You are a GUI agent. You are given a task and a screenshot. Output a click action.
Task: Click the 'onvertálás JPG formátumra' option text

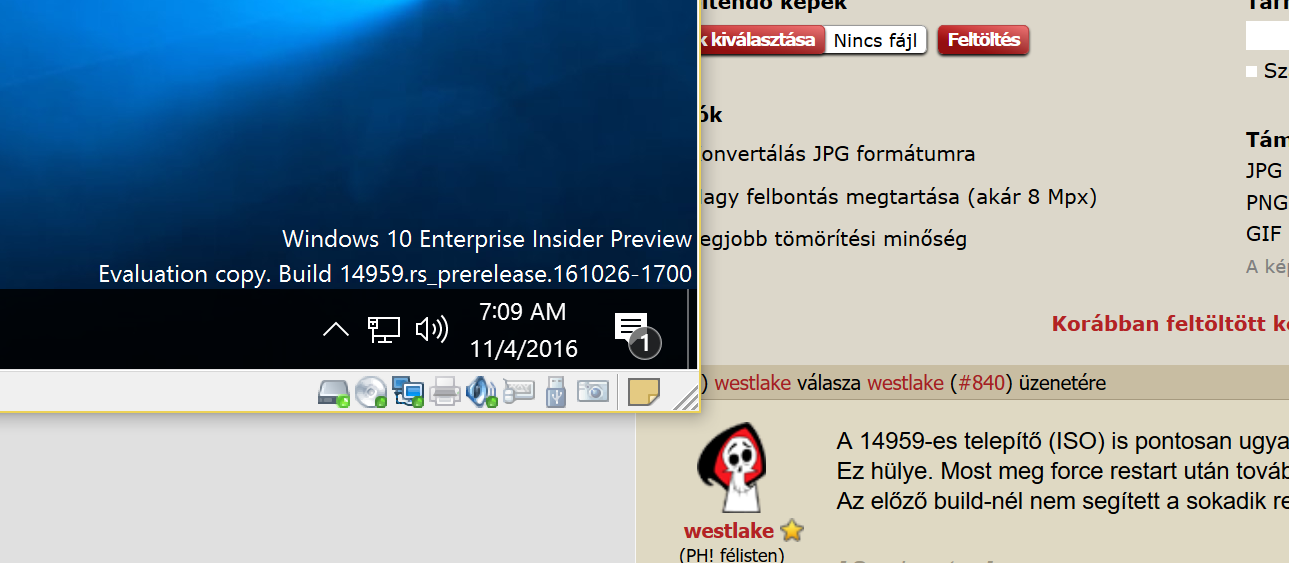[837, 154]
